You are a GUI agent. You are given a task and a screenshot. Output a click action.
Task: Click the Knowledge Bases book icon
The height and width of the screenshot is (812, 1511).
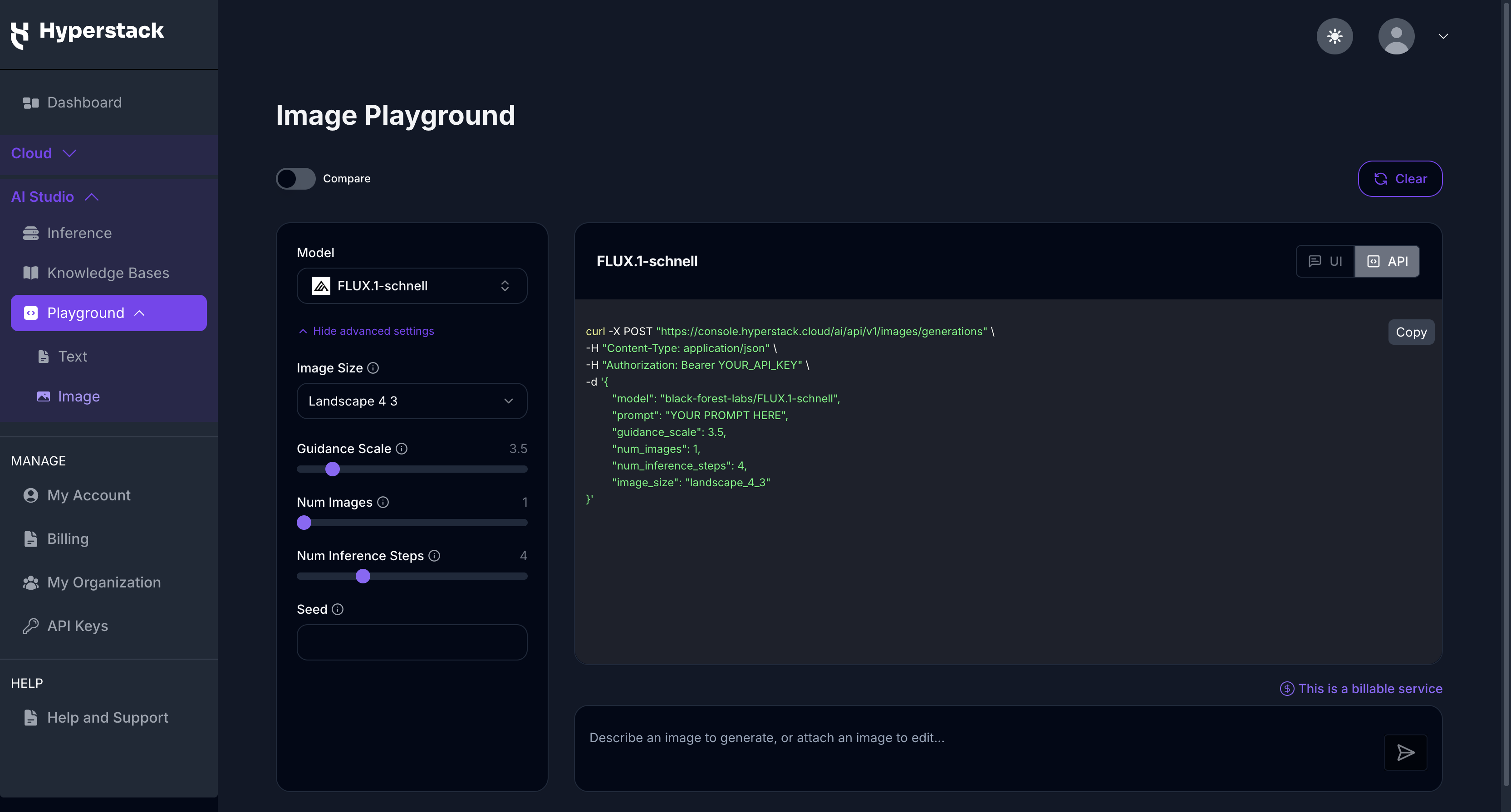tap(30, 273)
